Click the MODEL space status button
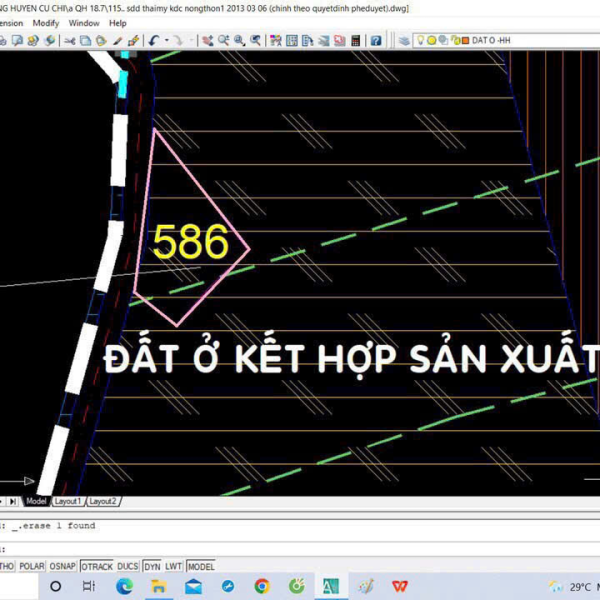Viewport: 600px width, 600px height. 201,566
